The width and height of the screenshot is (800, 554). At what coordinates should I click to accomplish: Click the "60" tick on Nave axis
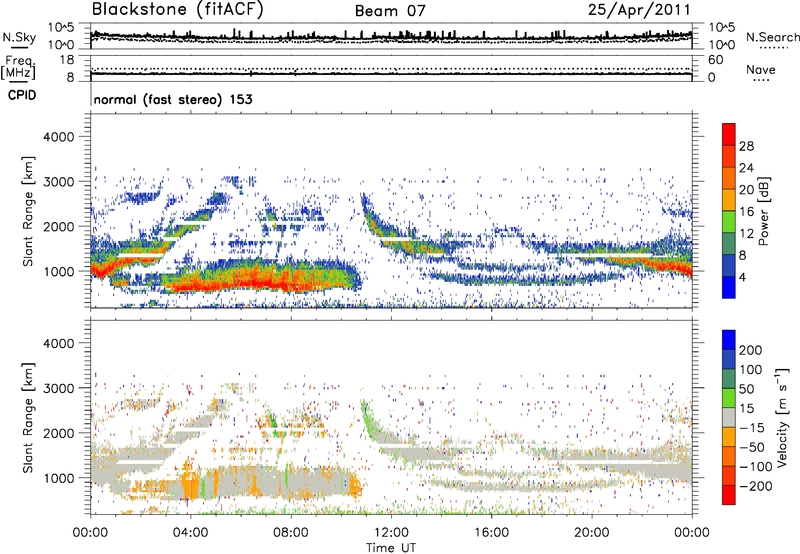pos(715,60)
